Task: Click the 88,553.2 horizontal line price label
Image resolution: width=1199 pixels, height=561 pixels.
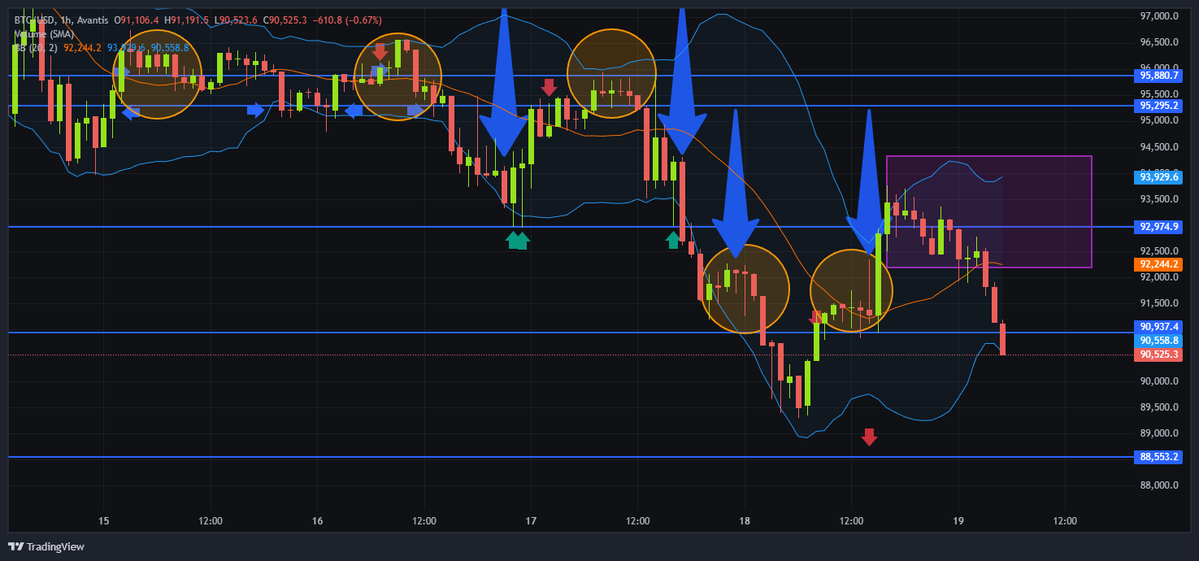Action: (x=1158, y=457)
